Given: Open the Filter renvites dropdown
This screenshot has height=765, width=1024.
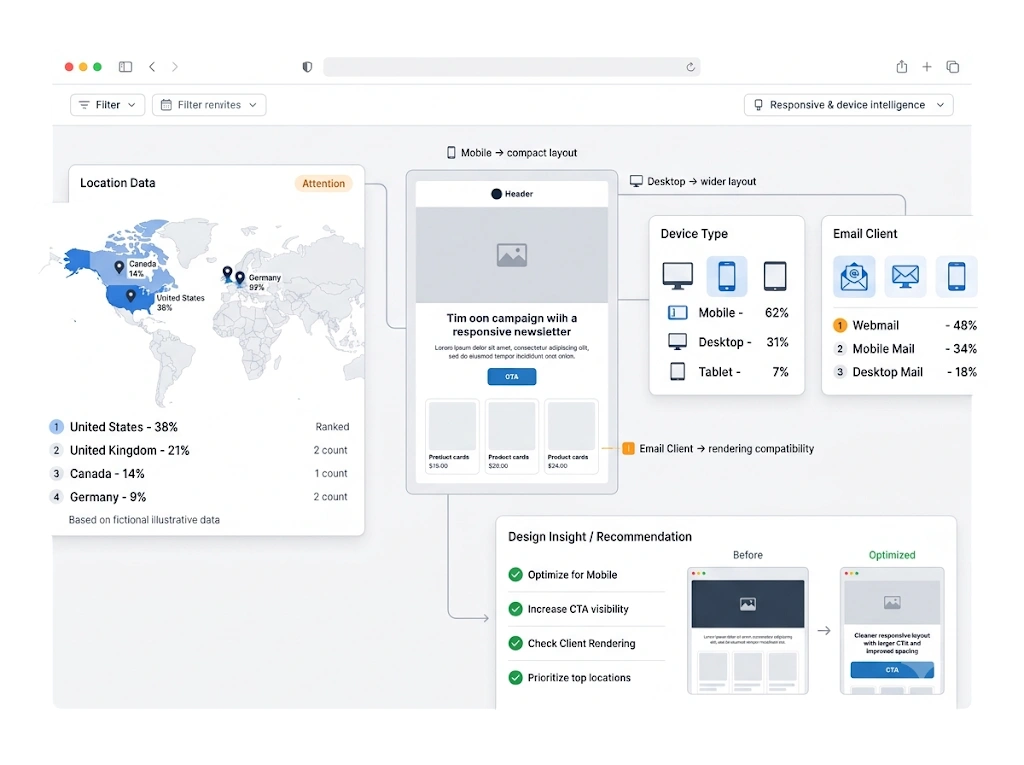Looking at the screenshot, I should [x=209, y=105].
